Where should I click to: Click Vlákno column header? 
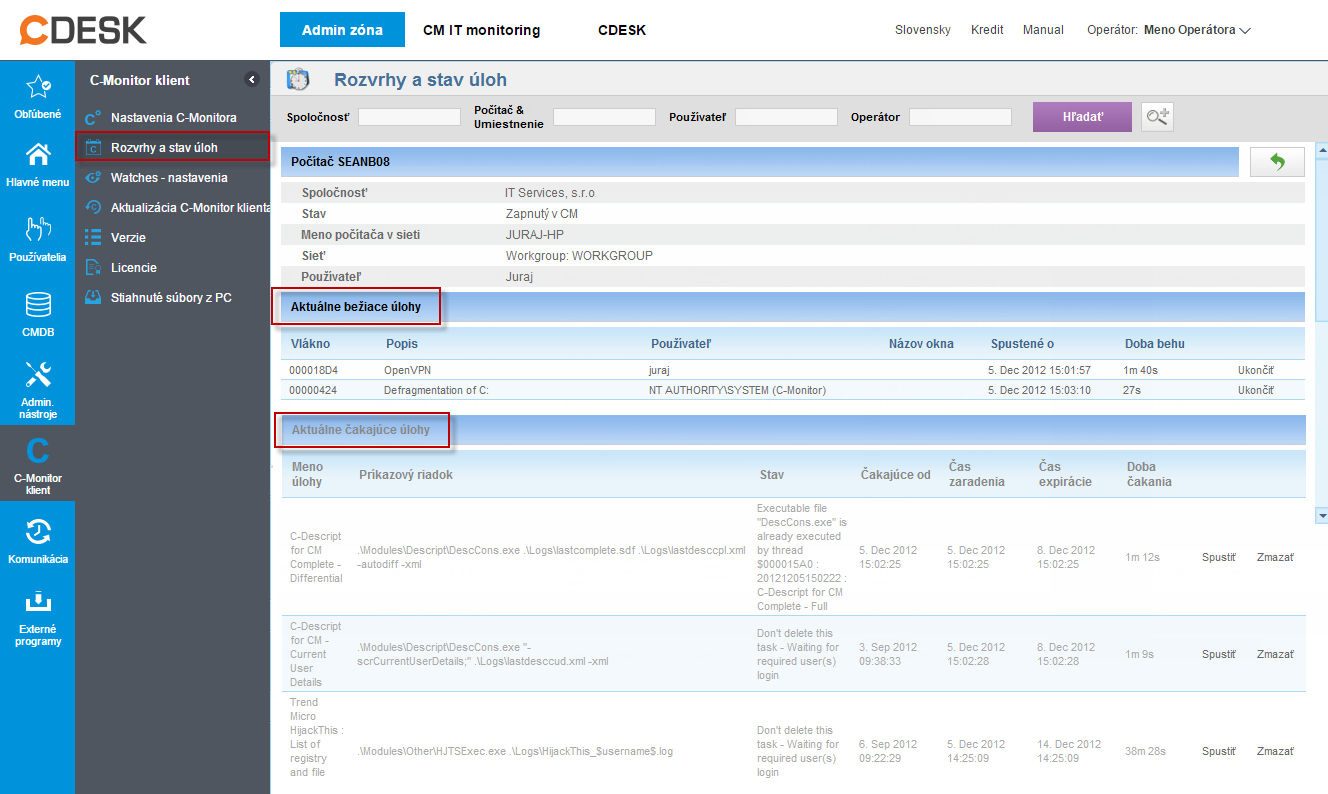pos(310,344)
